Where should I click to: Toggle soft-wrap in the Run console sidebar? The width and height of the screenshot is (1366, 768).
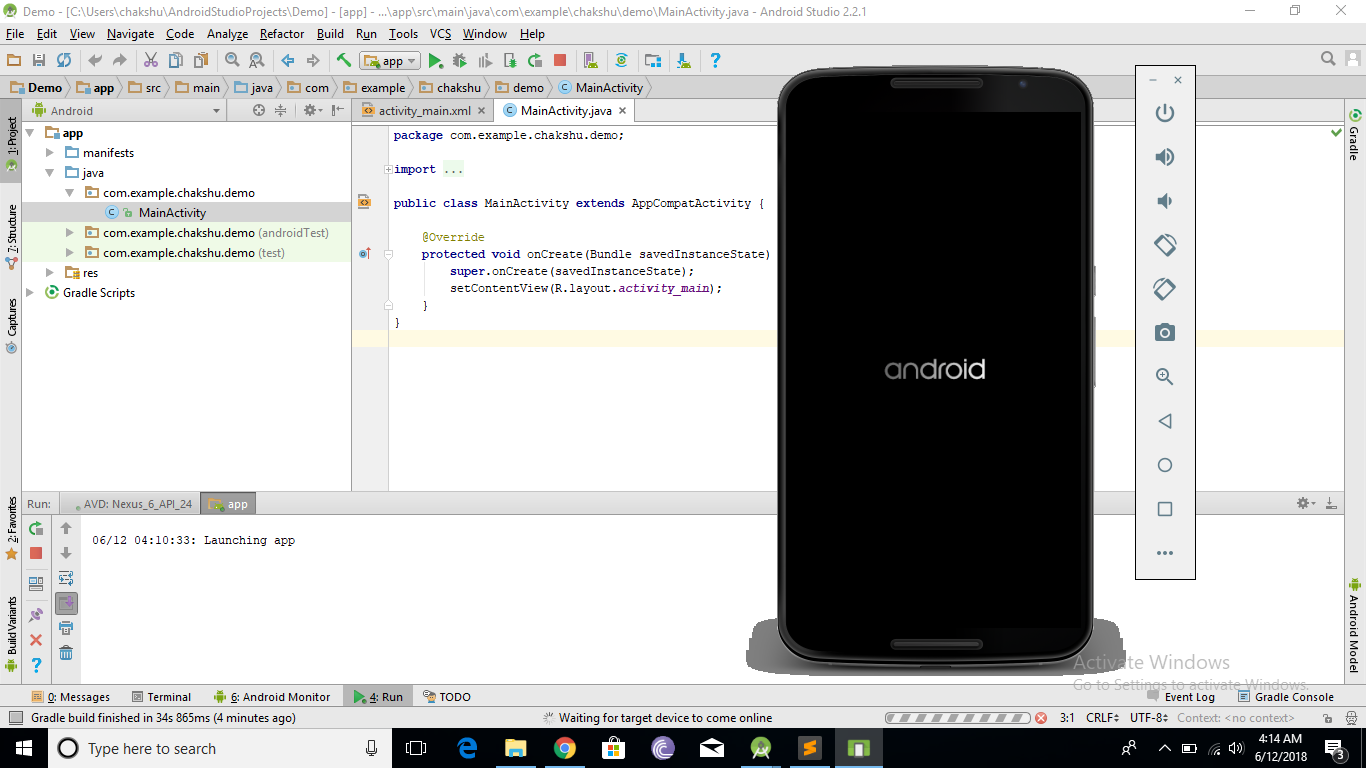point(66,578)
